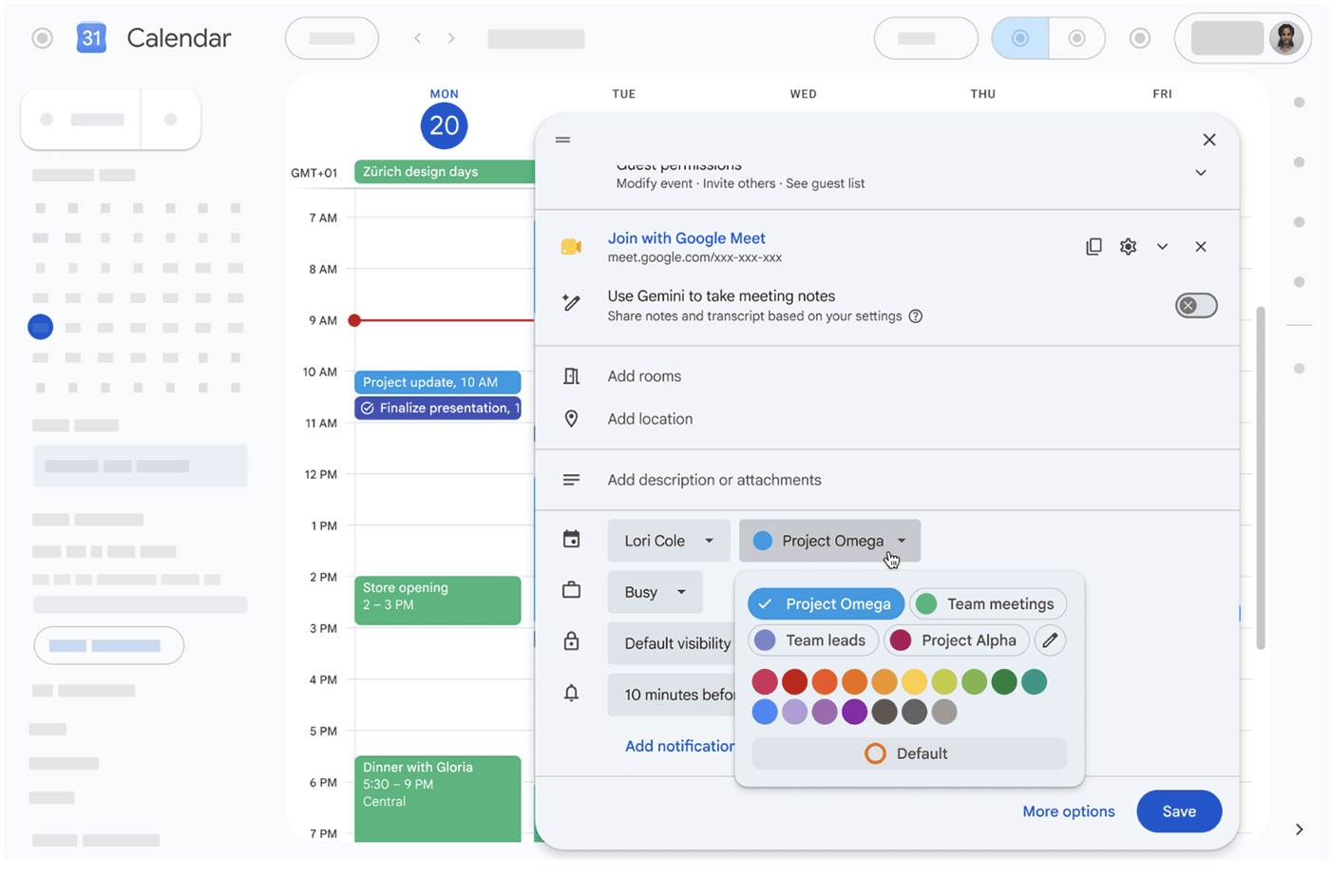Toggle Gemini meeting notes switch
Image resolution: width=1330 pixels, height=896 pixels.
click(1196, 306)
